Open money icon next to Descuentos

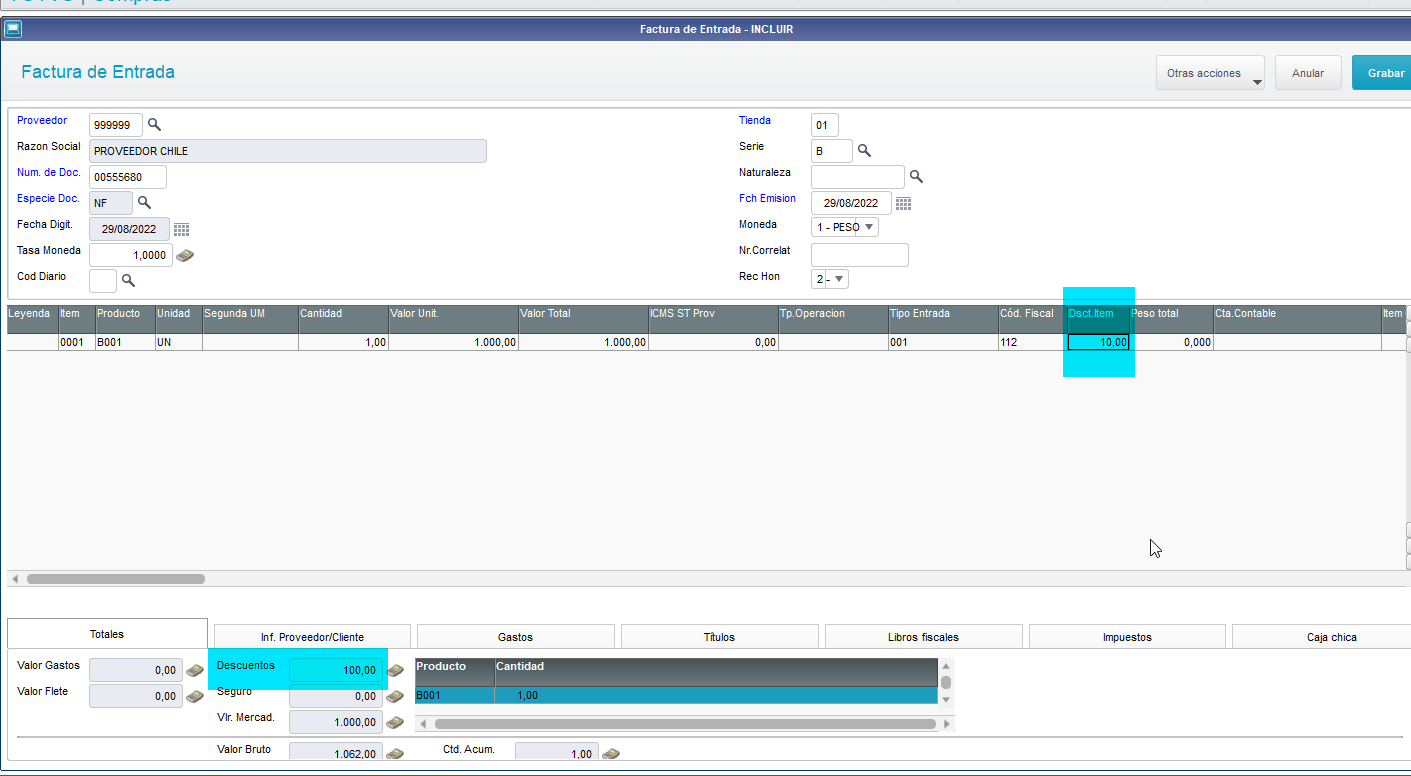(x=395, y=671)
